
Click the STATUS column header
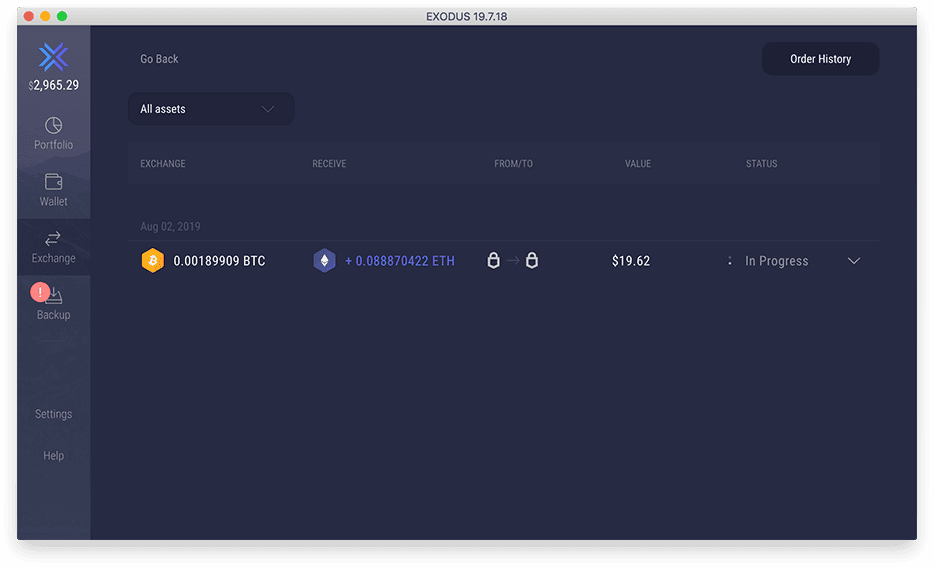click(762, 164)
